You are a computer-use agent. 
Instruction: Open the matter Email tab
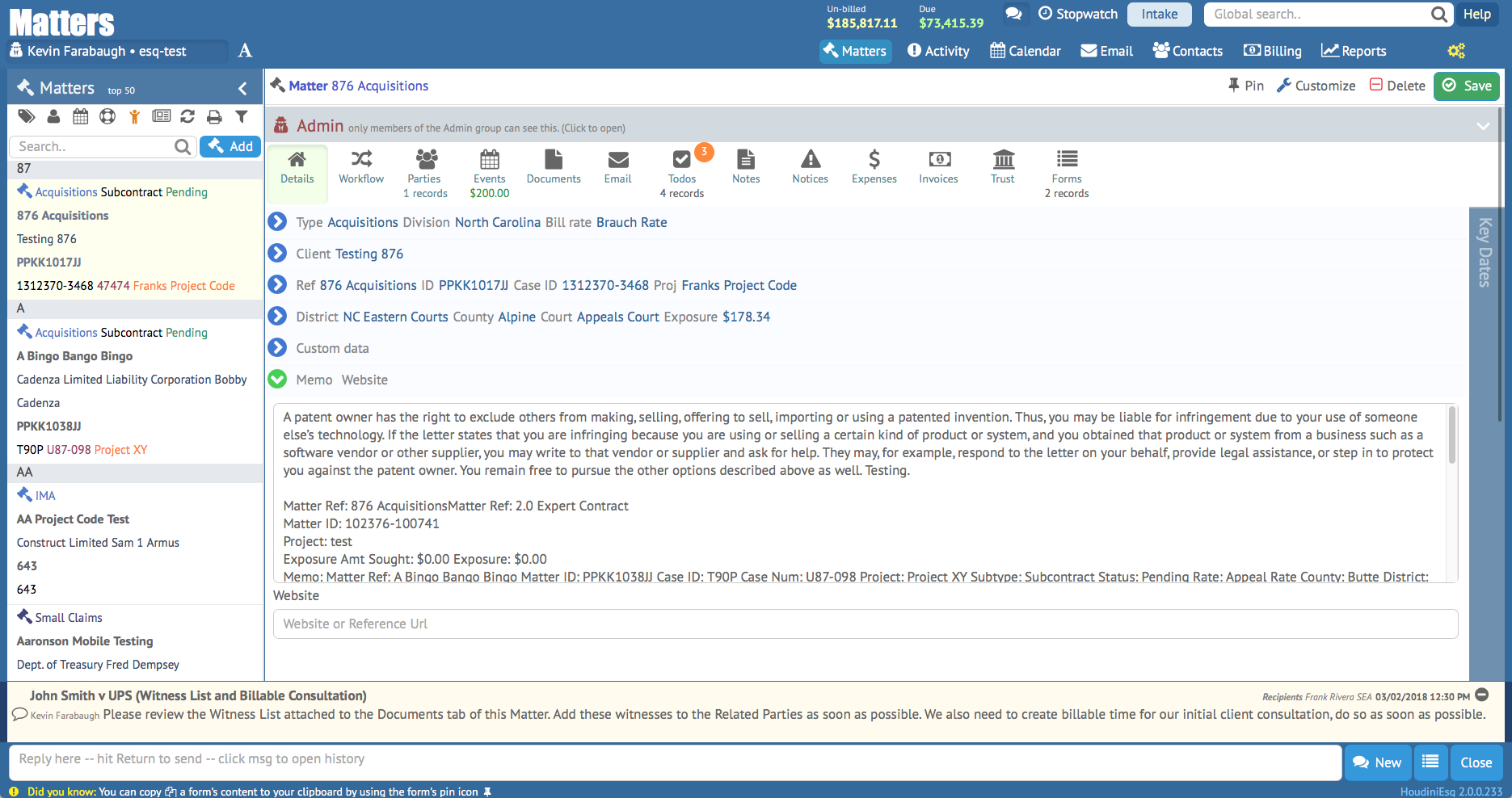coord(618,168)
